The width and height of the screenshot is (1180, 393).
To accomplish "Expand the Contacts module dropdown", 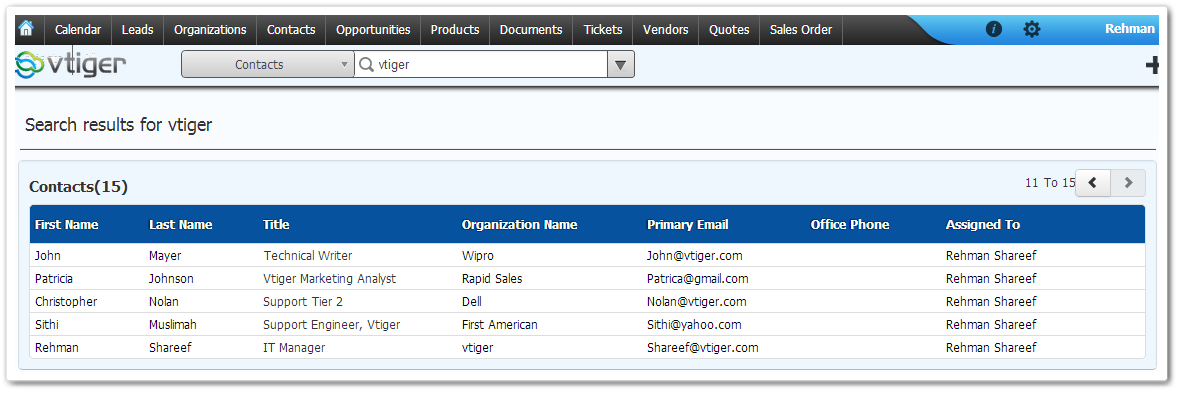I will 268,65.
